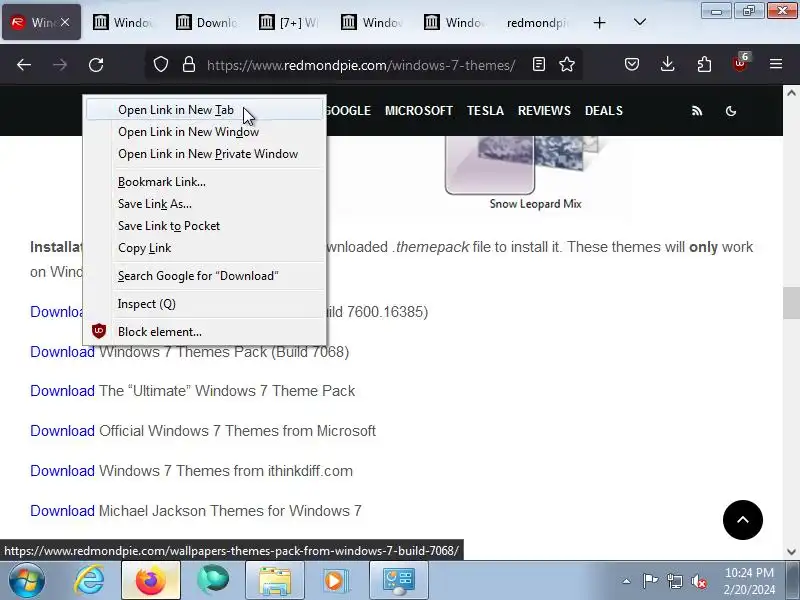
Task: Open the network tray icon
Action: click(674, 581)
